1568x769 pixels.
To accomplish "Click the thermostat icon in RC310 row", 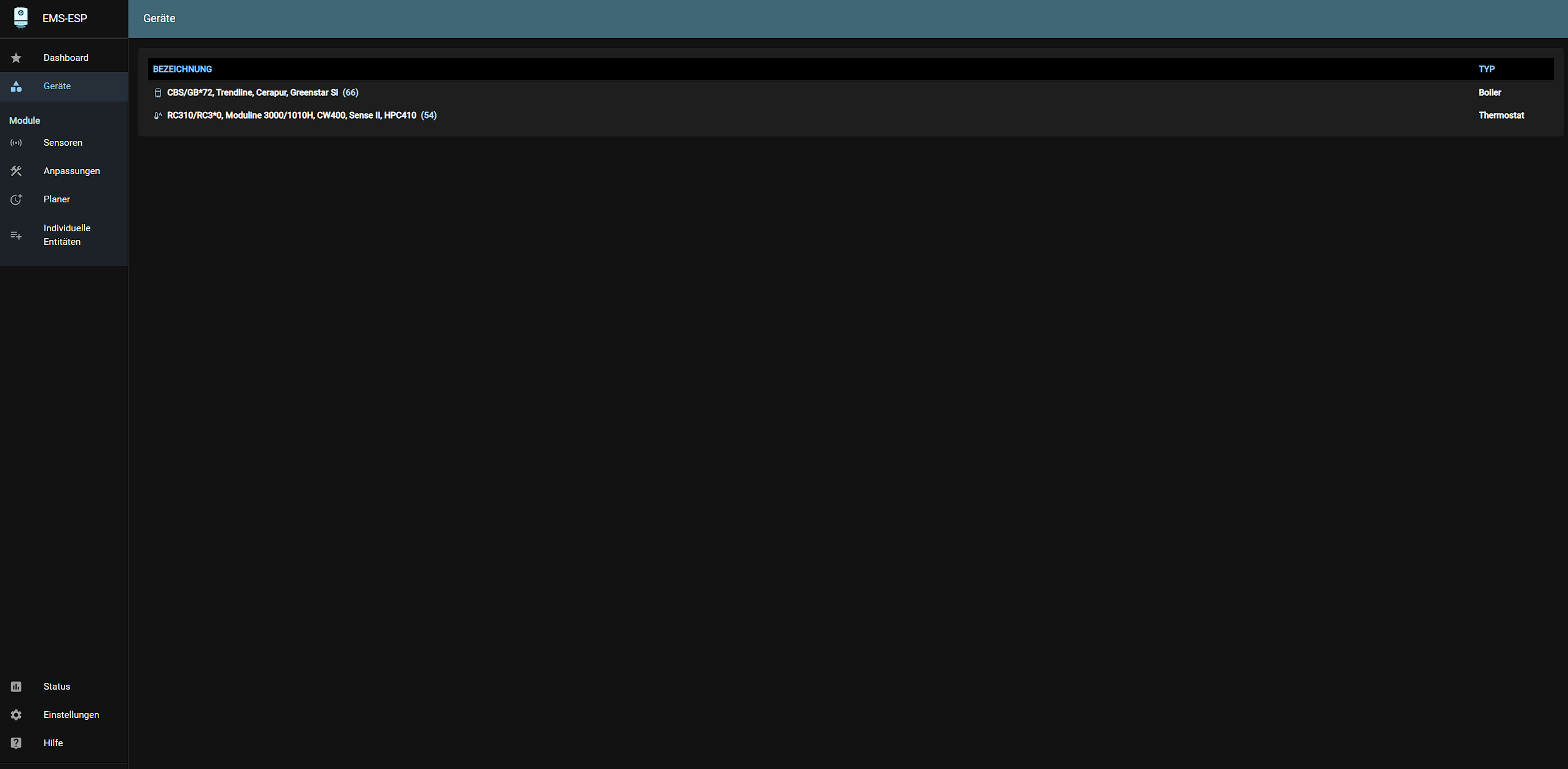I will click(158, 116).
